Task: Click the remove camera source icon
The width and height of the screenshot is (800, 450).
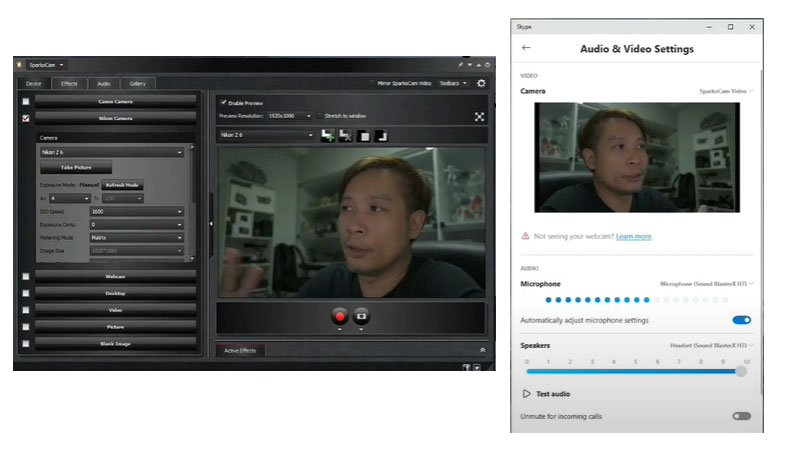Action: coord(345,135)
